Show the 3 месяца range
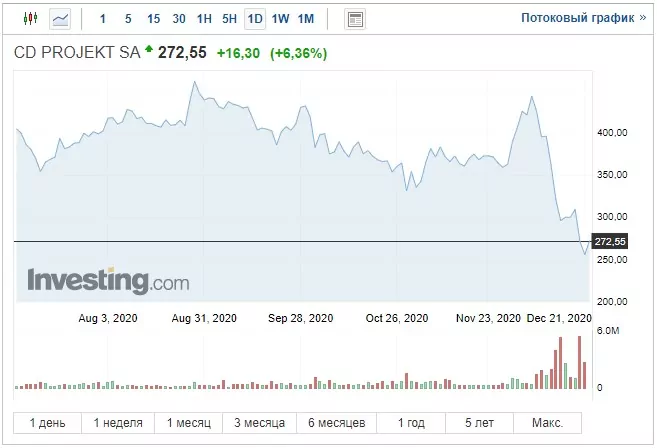The width and height of the screenshot is (657, 448). pos(259,423)
